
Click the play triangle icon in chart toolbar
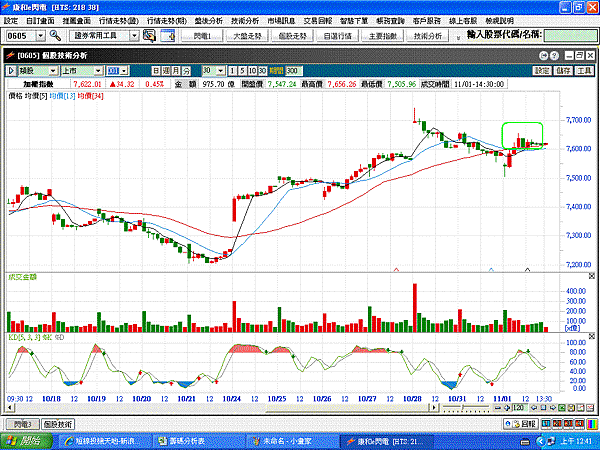pyautogui.click(x=11, y=71)
